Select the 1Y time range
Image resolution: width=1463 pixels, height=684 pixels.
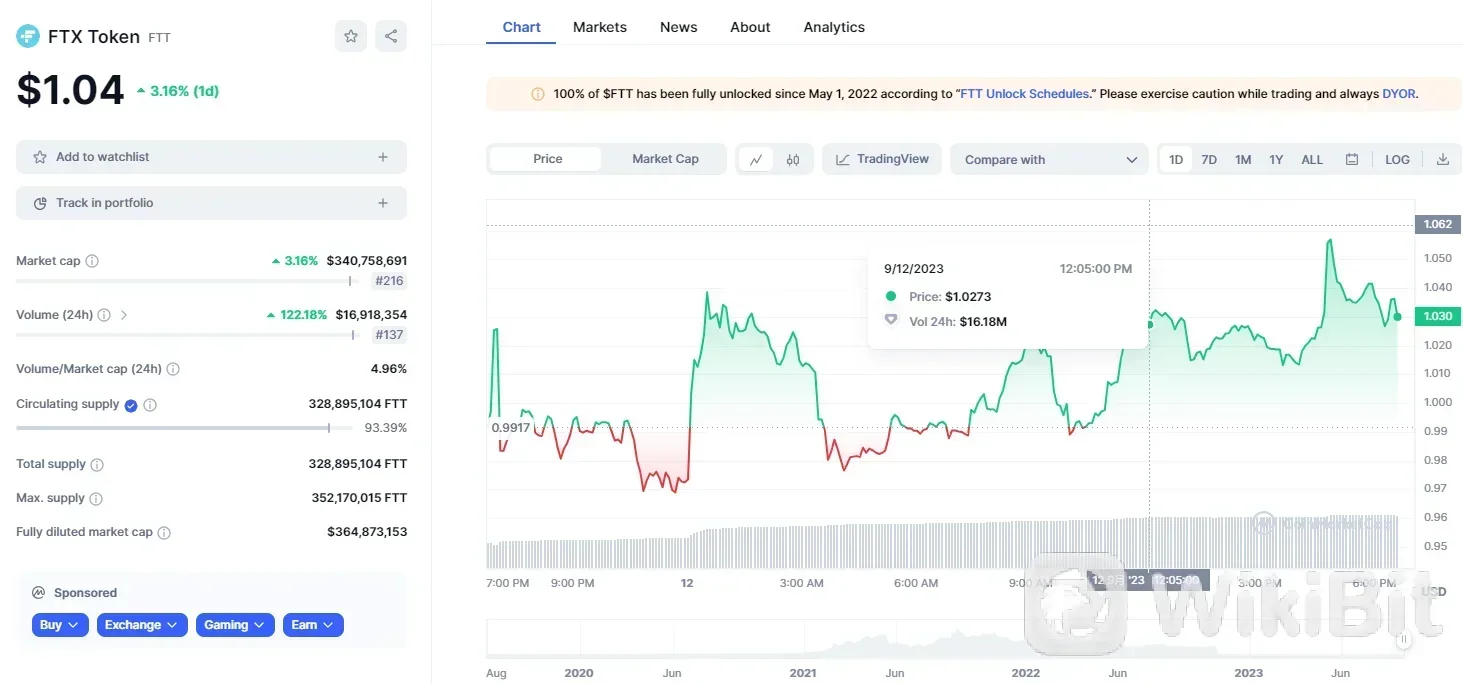click(x=1276, y=159)
